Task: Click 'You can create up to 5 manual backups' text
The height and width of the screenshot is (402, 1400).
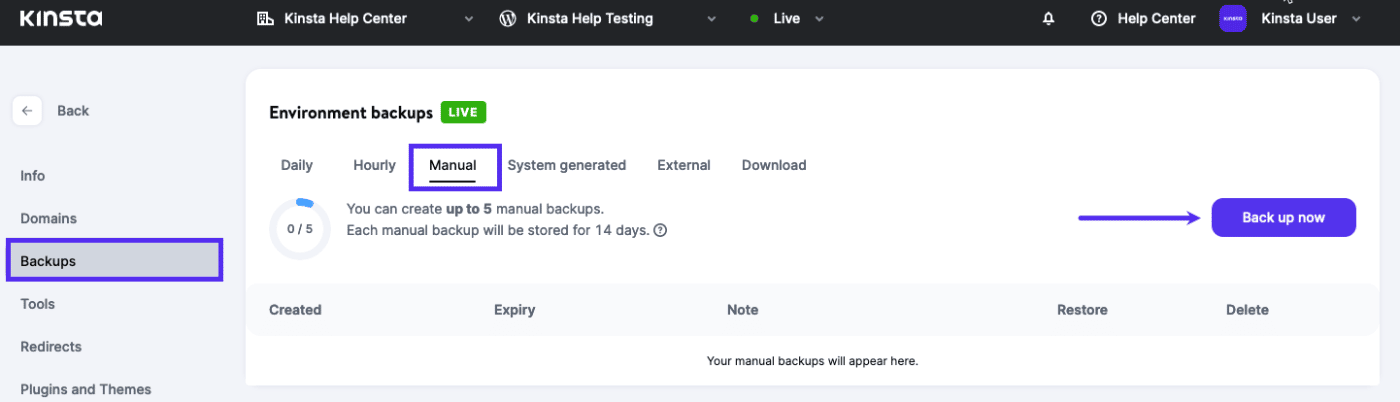Action: coord(475,209)
